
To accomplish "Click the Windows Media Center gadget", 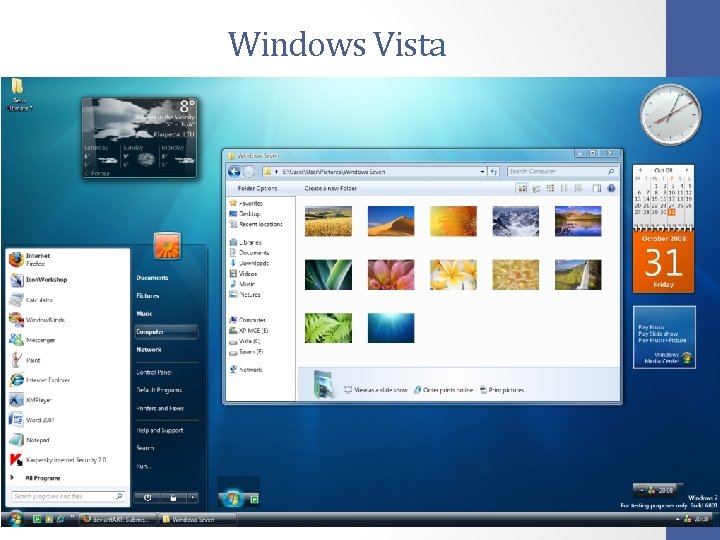I will point(664,338).
